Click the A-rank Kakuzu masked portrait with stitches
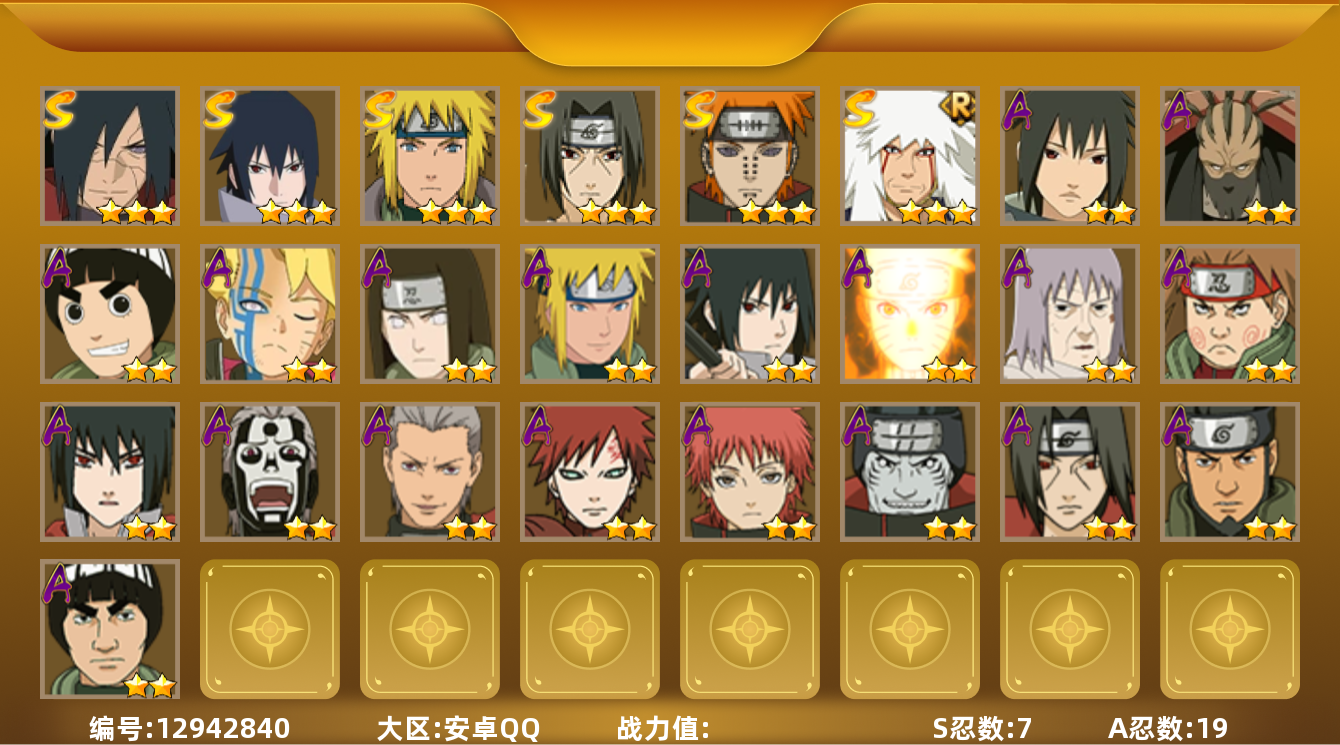Viewport: 1340px width, 745px height. pyautogui.click(x=1230, y=156)
